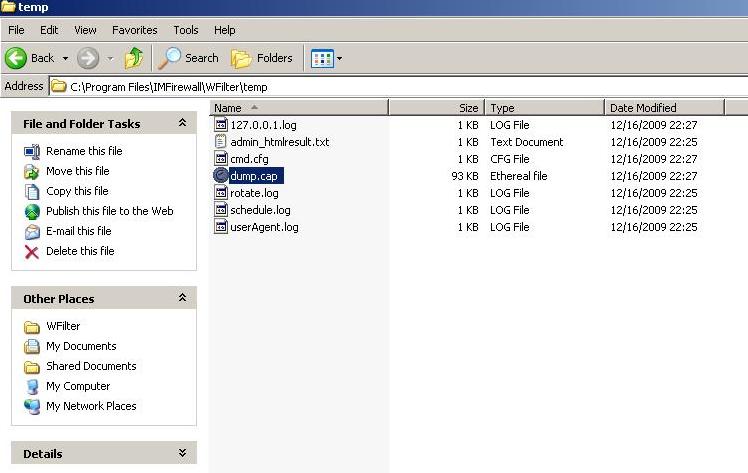Open WFilter folder in Other Places
This screenshot has height=473, width=748.
[63, 326]
